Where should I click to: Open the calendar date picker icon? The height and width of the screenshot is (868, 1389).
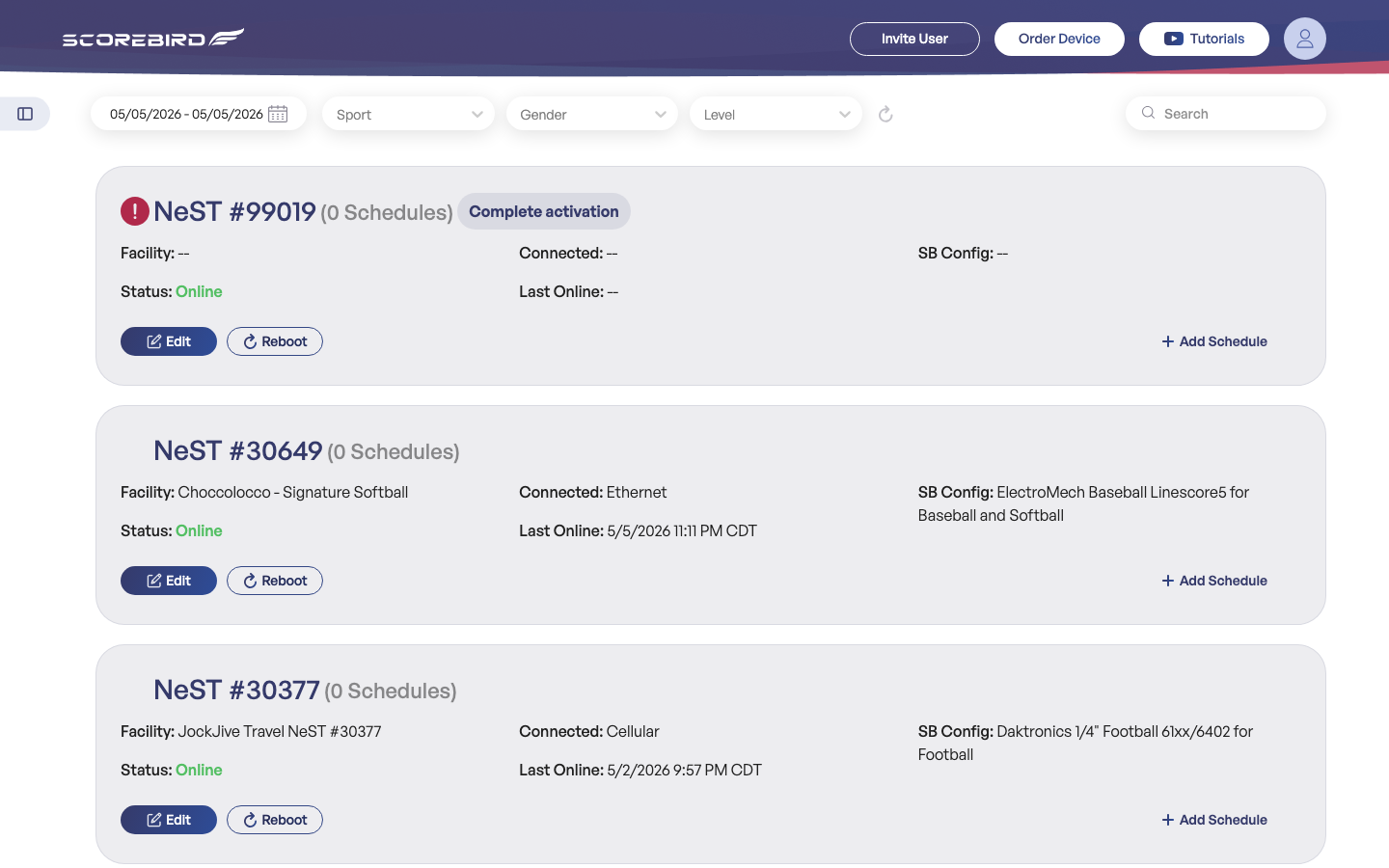point(278,114)
